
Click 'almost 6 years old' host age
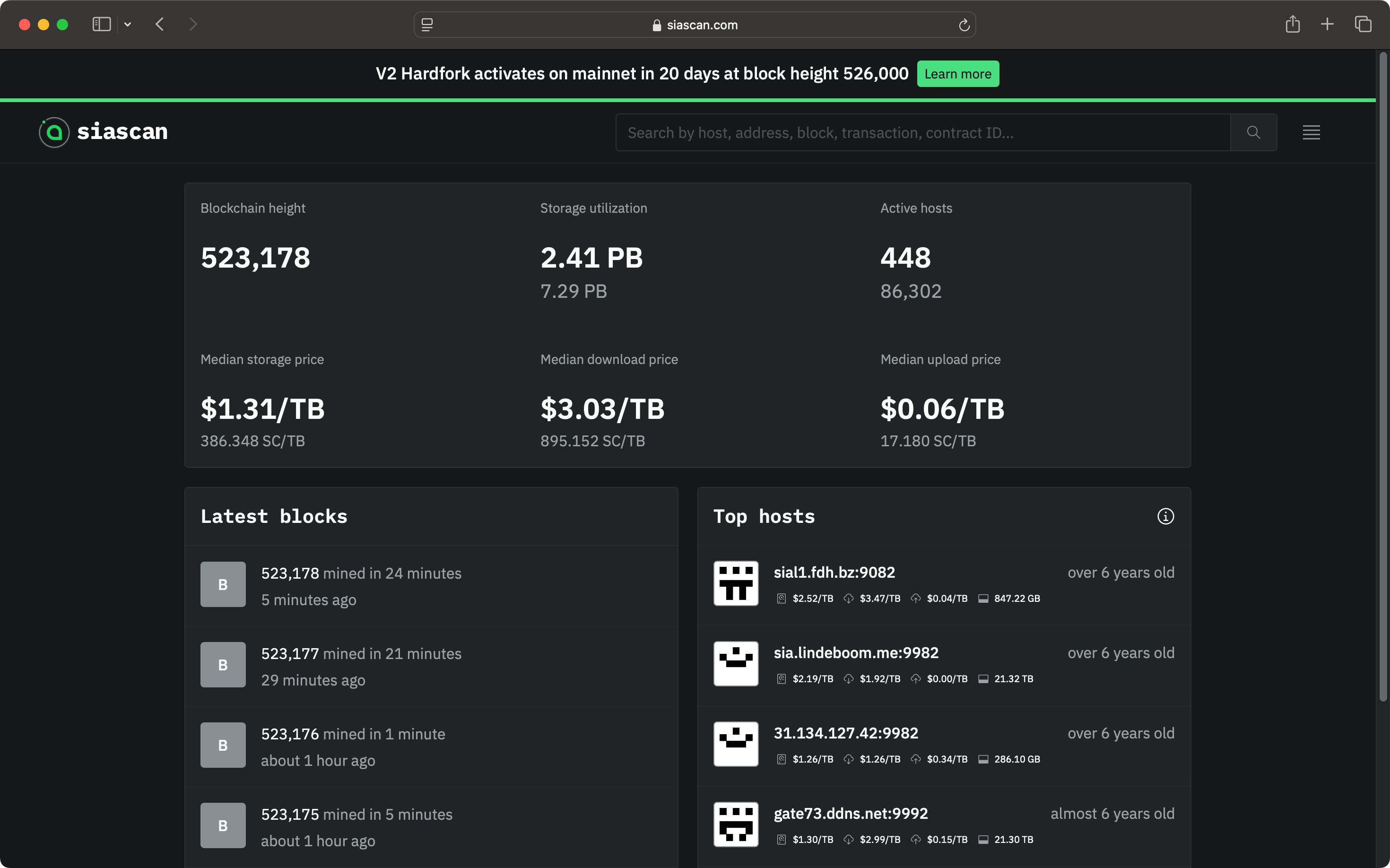[x=1112, y=814]
